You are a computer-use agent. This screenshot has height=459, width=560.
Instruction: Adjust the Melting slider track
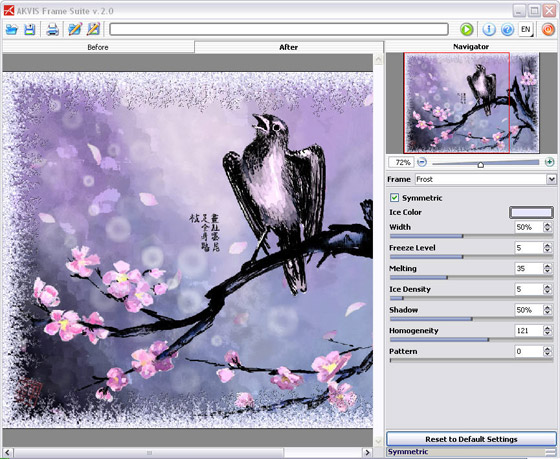click(x=471, y=277)
